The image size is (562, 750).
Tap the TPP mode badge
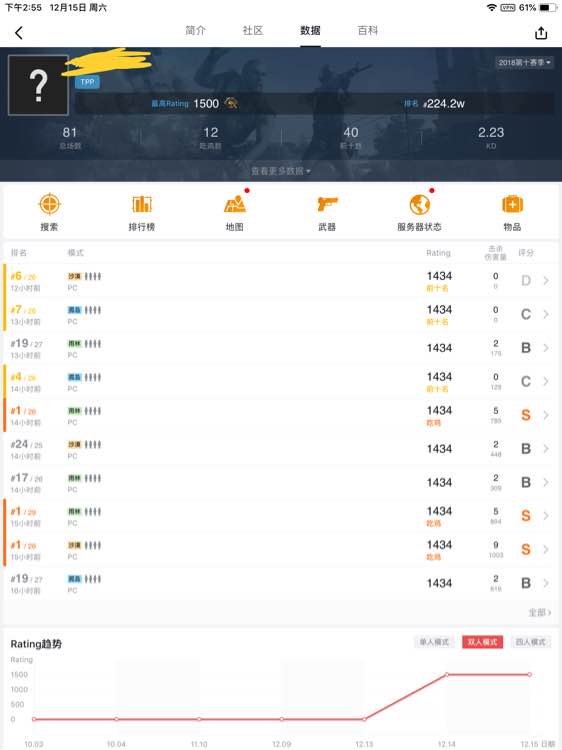point(88,82)
